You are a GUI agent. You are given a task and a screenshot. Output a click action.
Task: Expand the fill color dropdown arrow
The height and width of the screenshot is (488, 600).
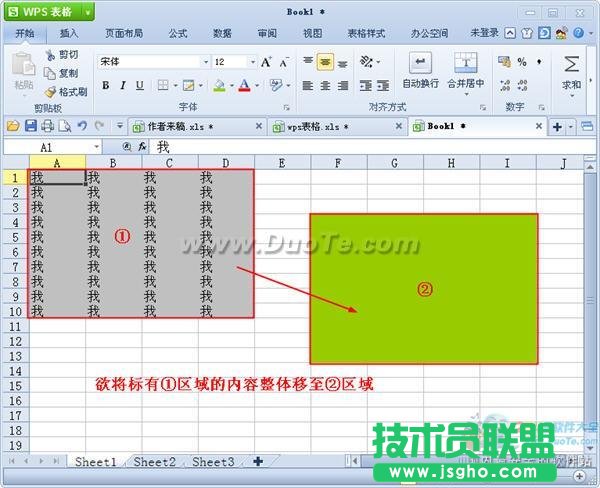pyautogui.click(x=232, y=85)
